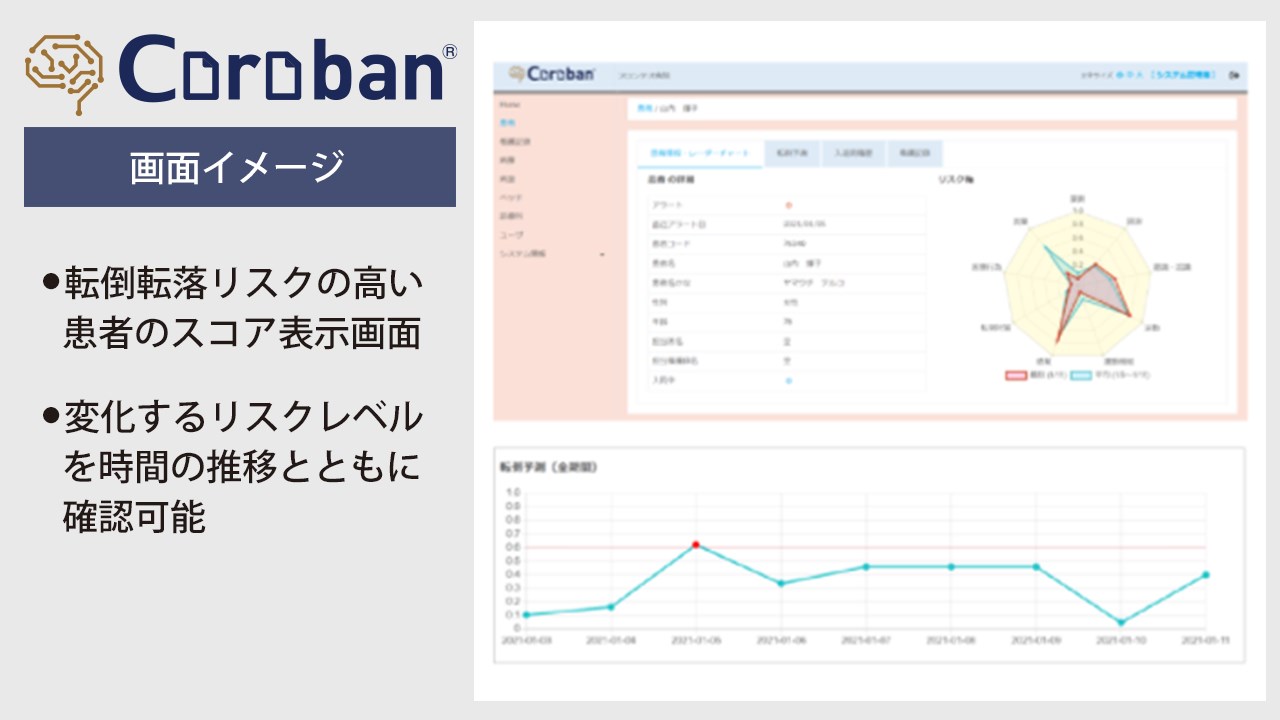Screen dimensions: 1280x720
Task: Click the red data point on 2021-01-05
Action: 695,545
